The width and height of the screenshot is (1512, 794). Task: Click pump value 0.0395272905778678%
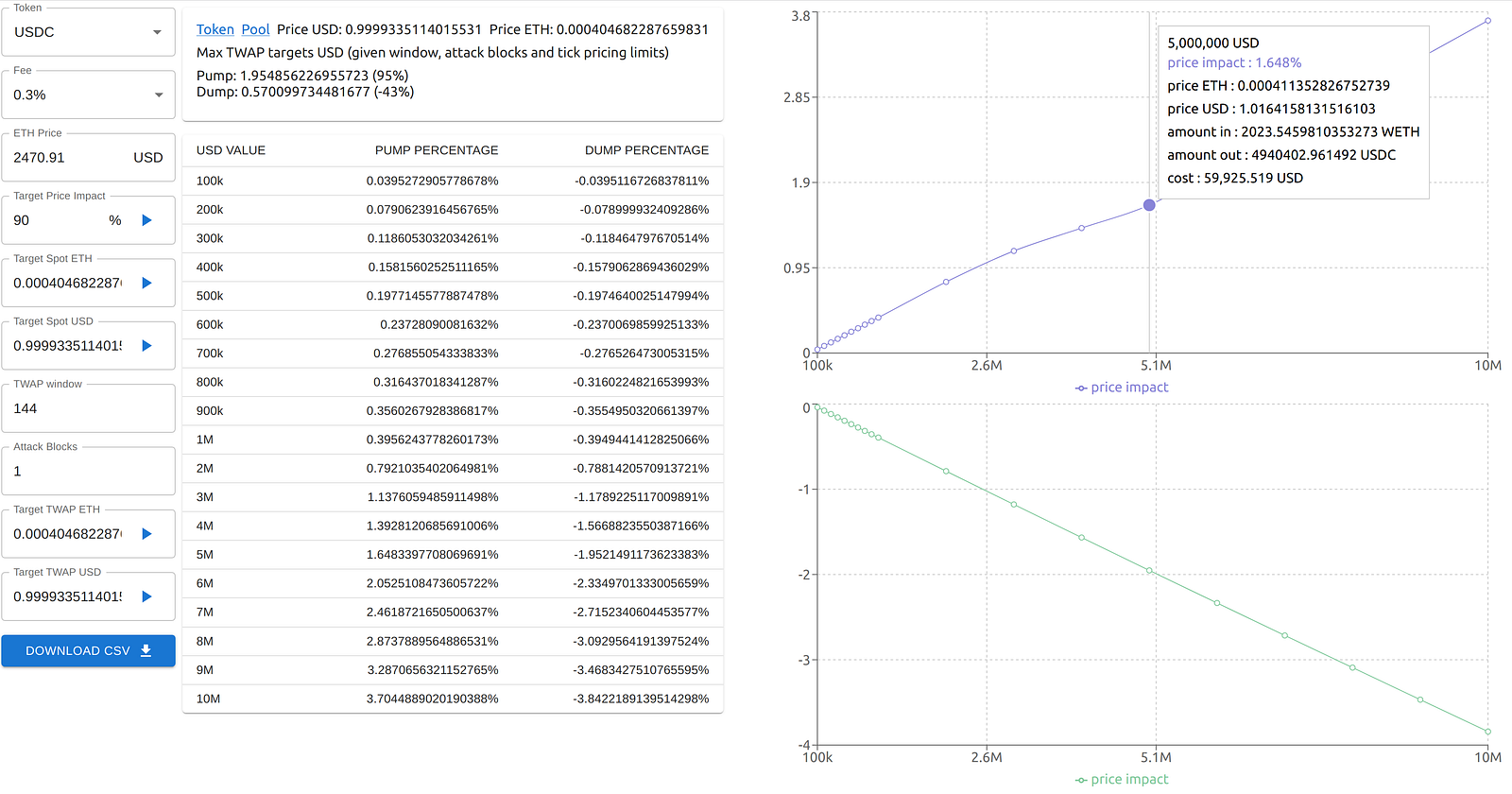coord(433,181)
